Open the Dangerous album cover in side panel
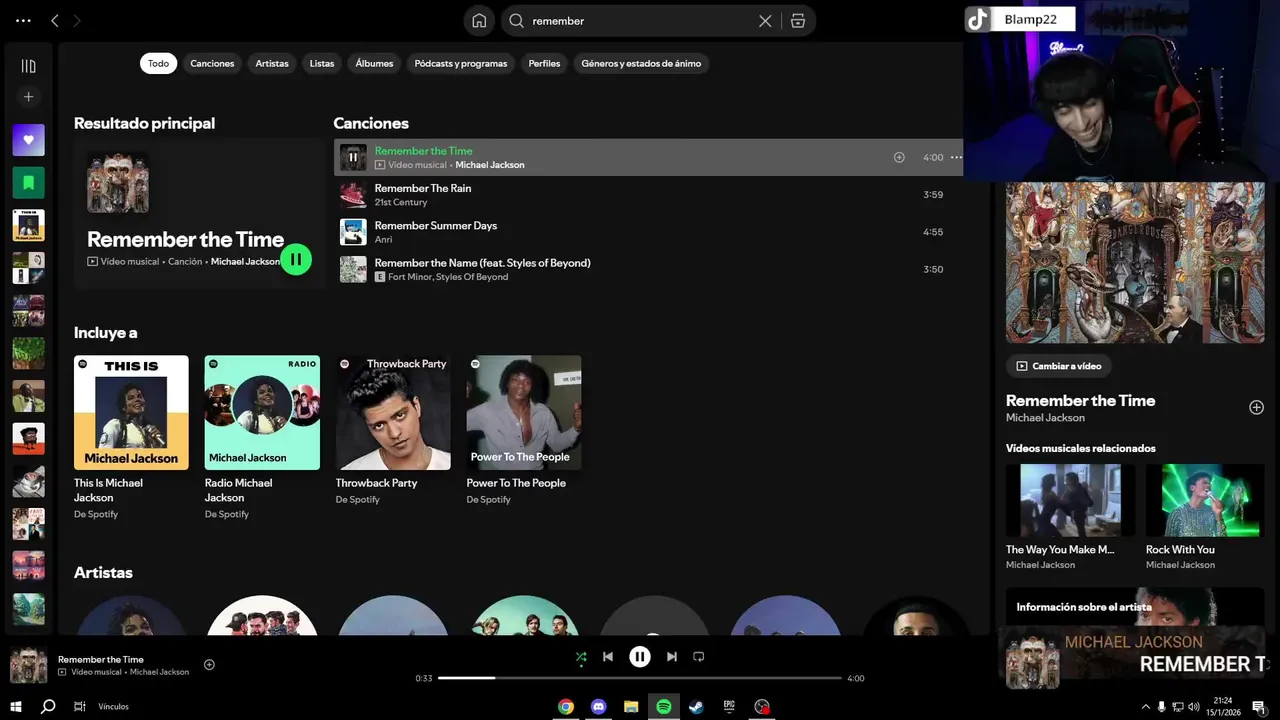1280x720 pixels. 1135,263
